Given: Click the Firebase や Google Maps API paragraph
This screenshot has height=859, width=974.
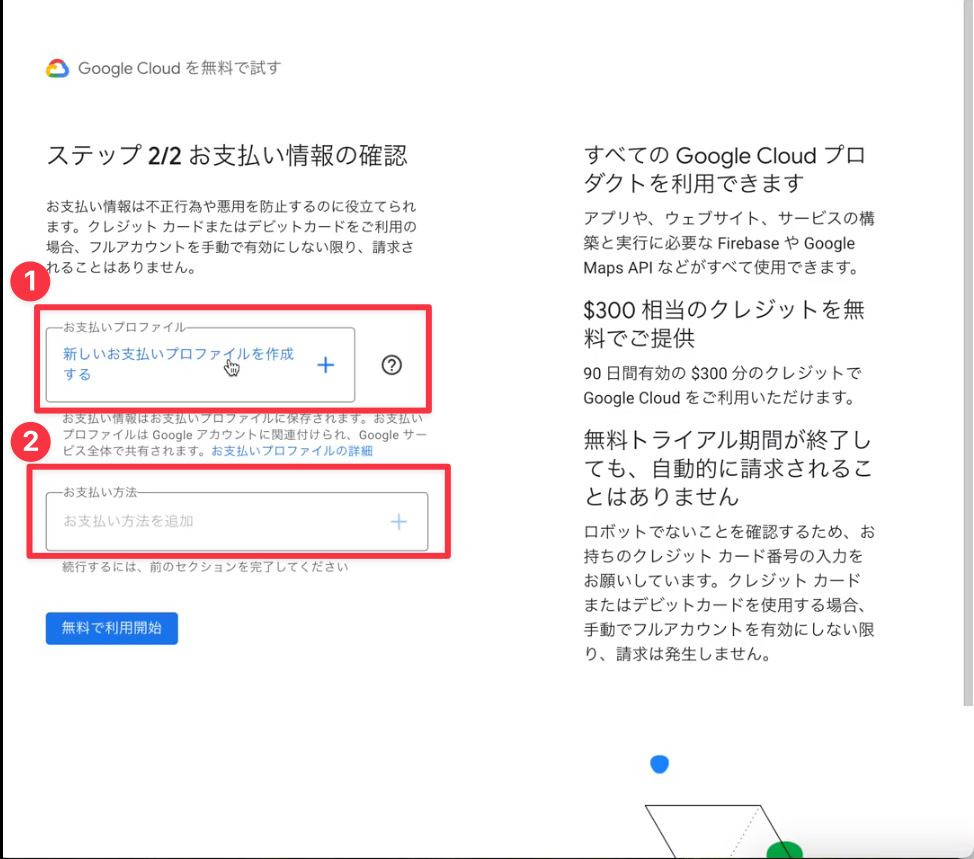Looking at the screenshot, I should point(729,243).
